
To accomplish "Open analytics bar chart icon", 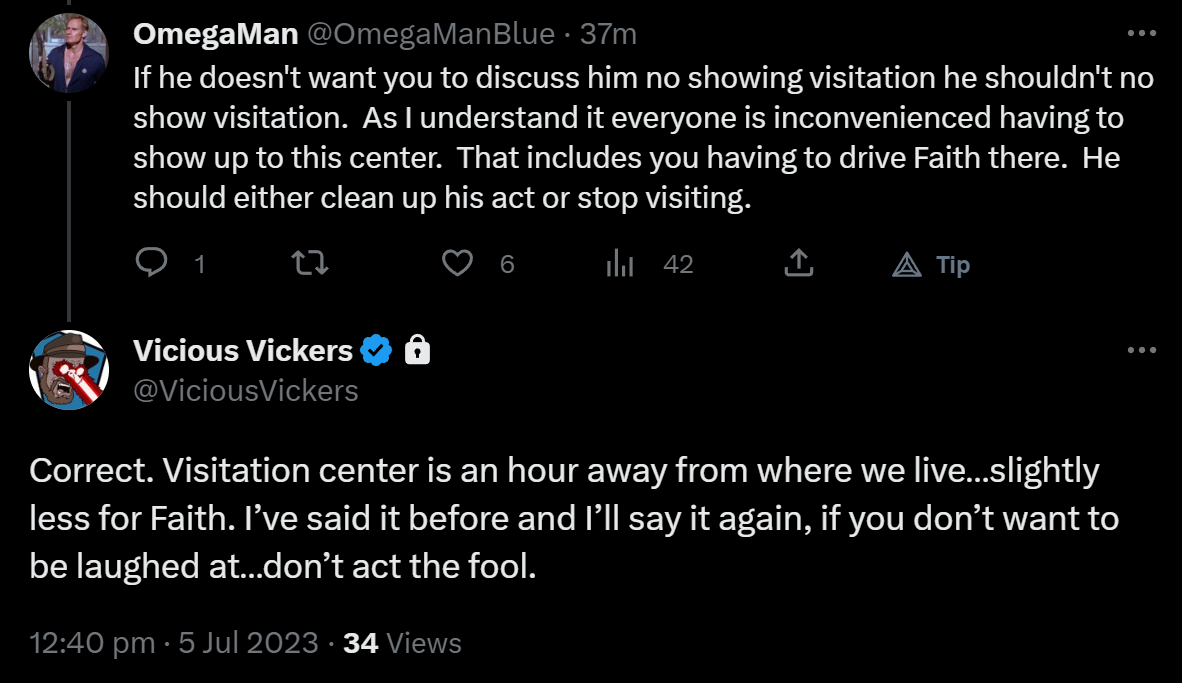I will pyautogui.click(x=620, y=263).
